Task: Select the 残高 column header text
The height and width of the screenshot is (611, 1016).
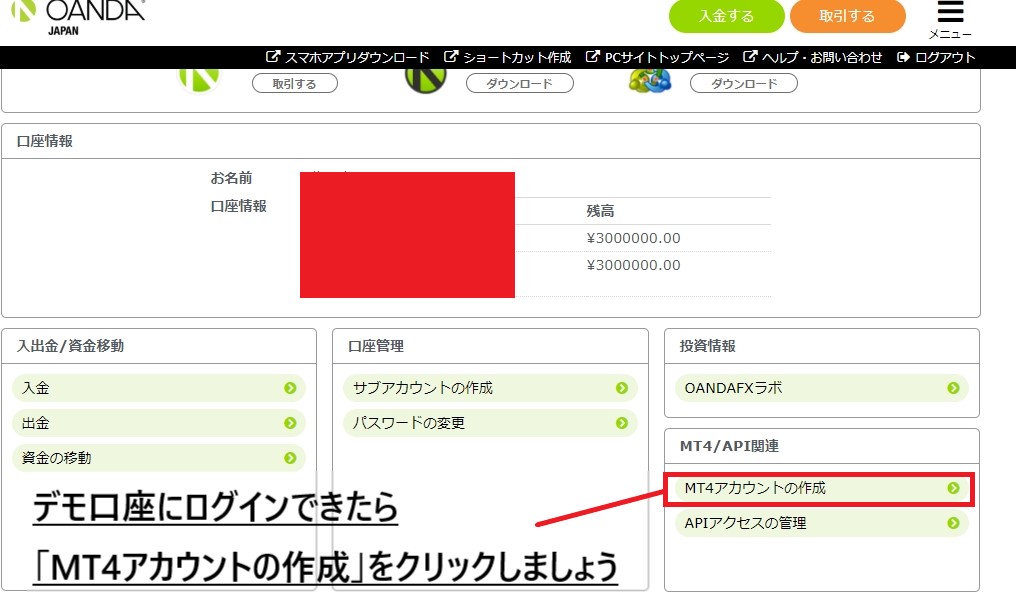Action: (601, 211)
